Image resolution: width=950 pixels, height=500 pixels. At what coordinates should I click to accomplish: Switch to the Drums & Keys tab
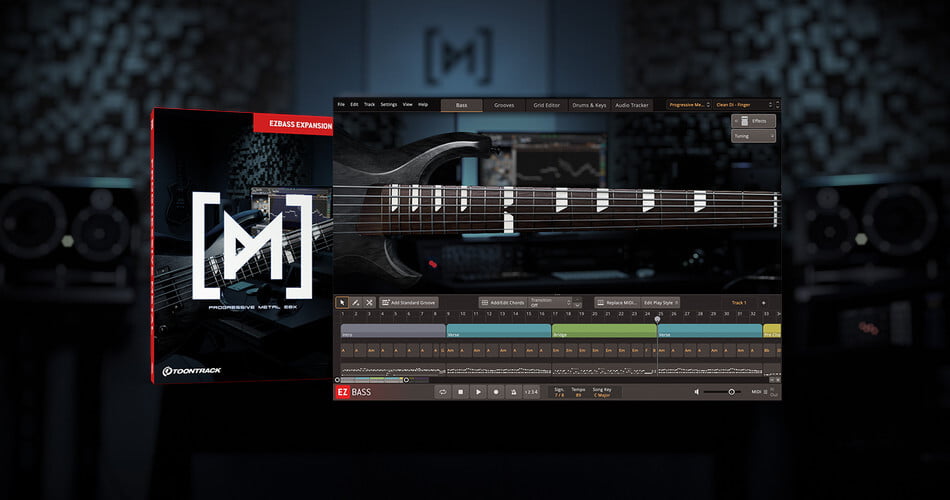click(x=590, y=105)
